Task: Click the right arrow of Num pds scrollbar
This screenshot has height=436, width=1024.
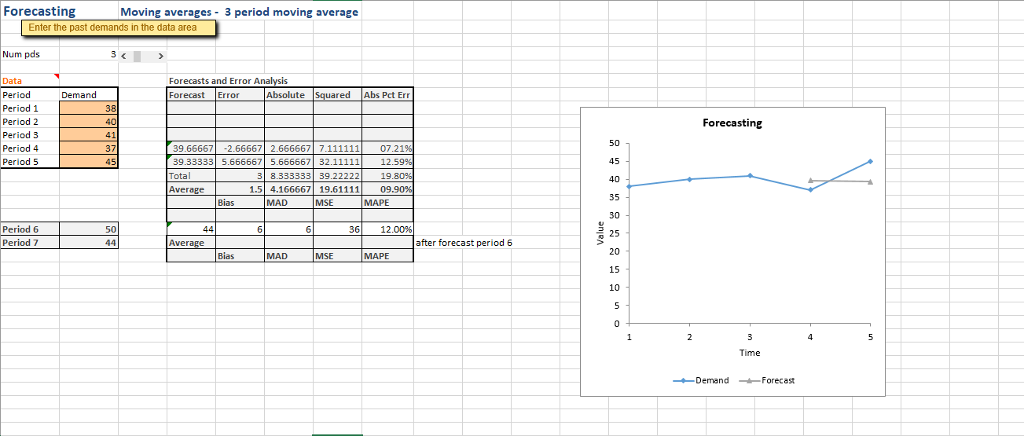Action: 161,55
